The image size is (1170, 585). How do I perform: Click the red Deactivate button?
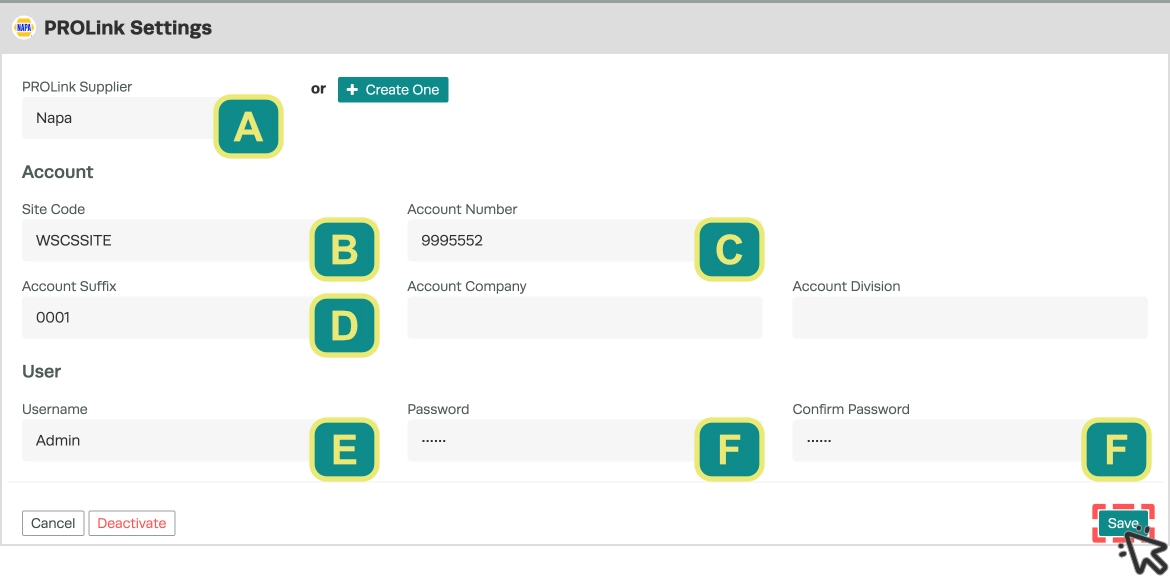[x=132, y=523]
